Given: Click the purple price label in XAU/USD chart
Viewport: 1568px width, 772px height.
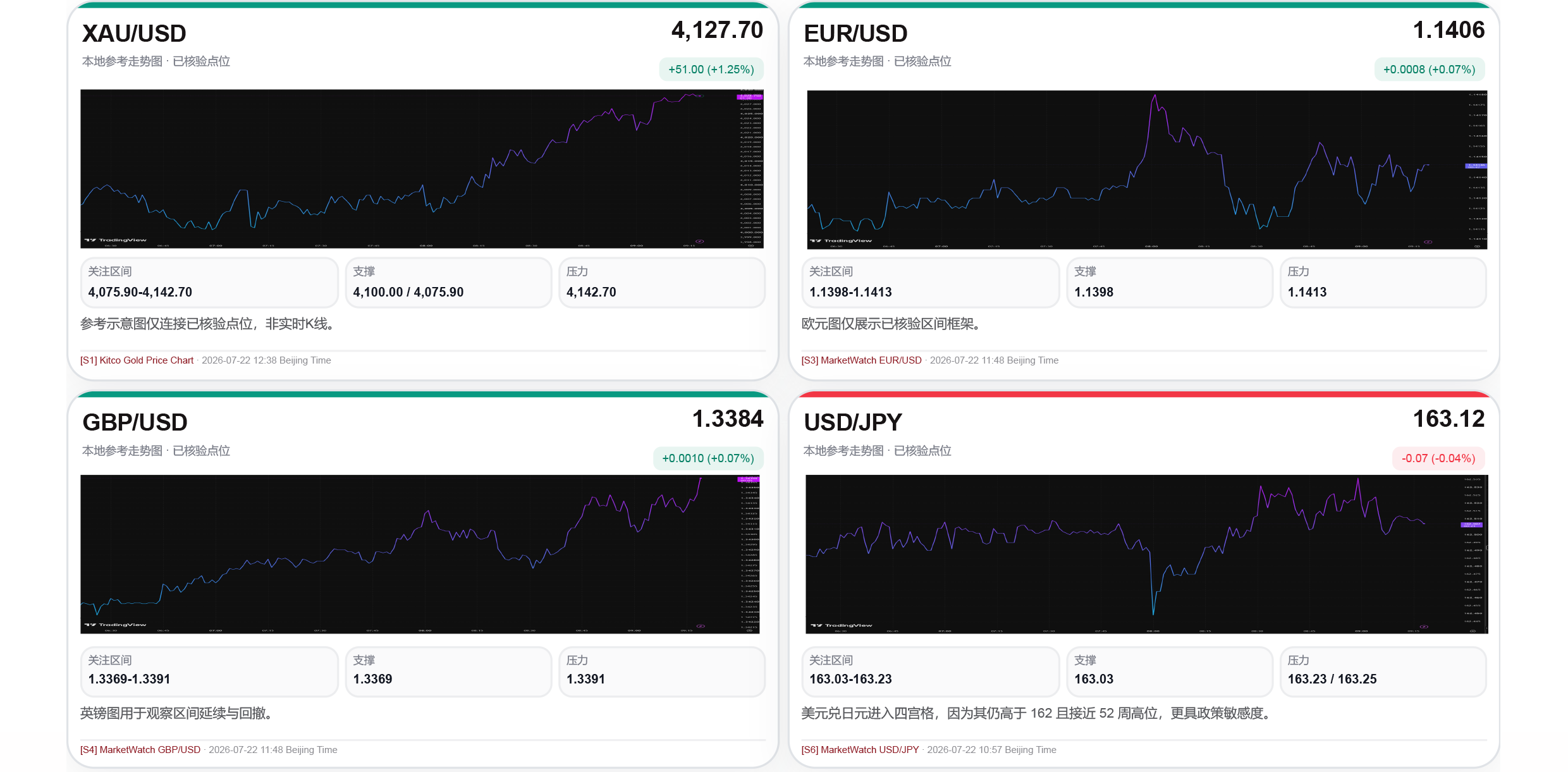Looking at the screenshot, I should pos(750,97).
